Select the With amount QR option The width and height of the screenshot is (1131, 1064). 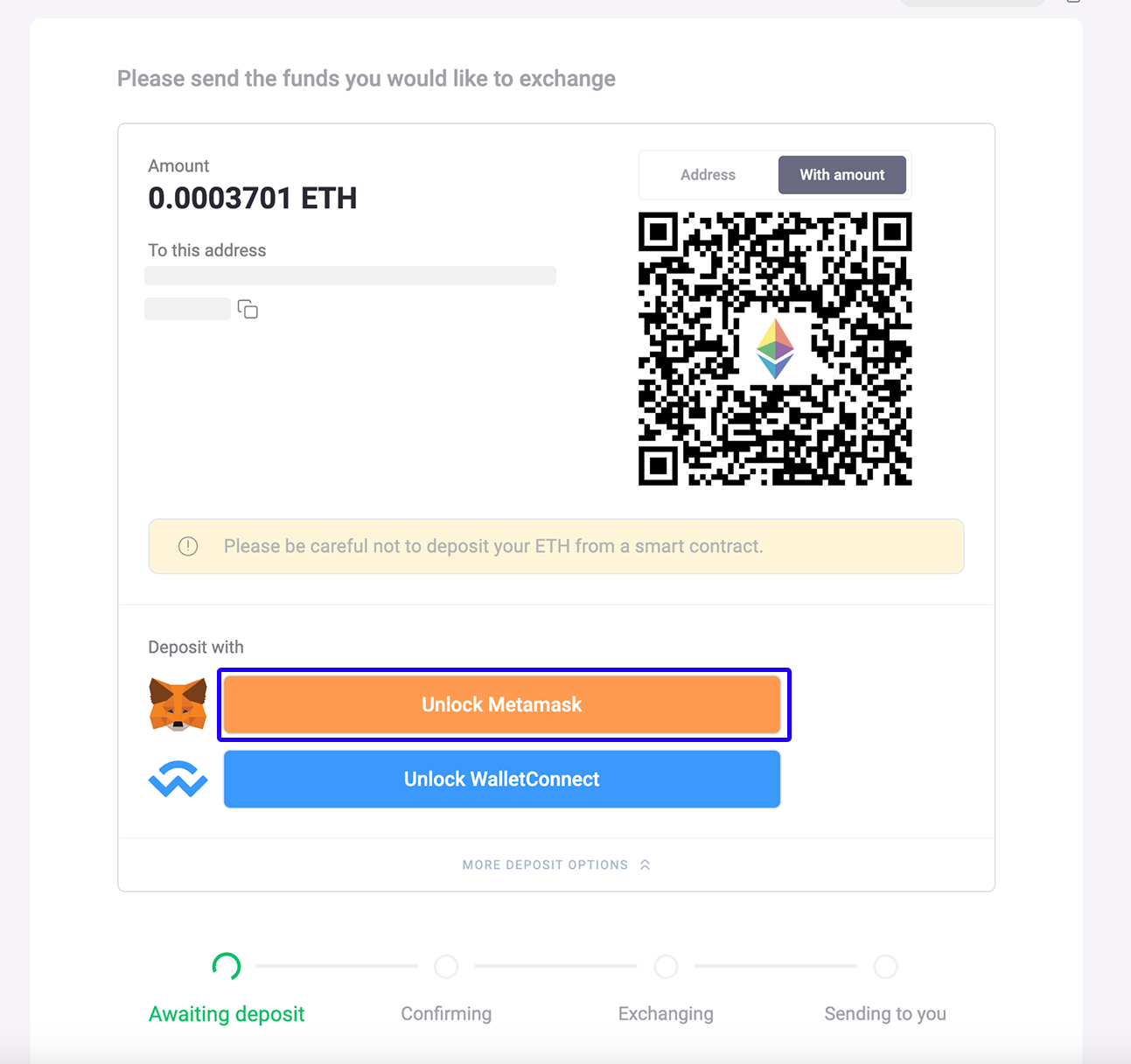(x=841, y=175)
